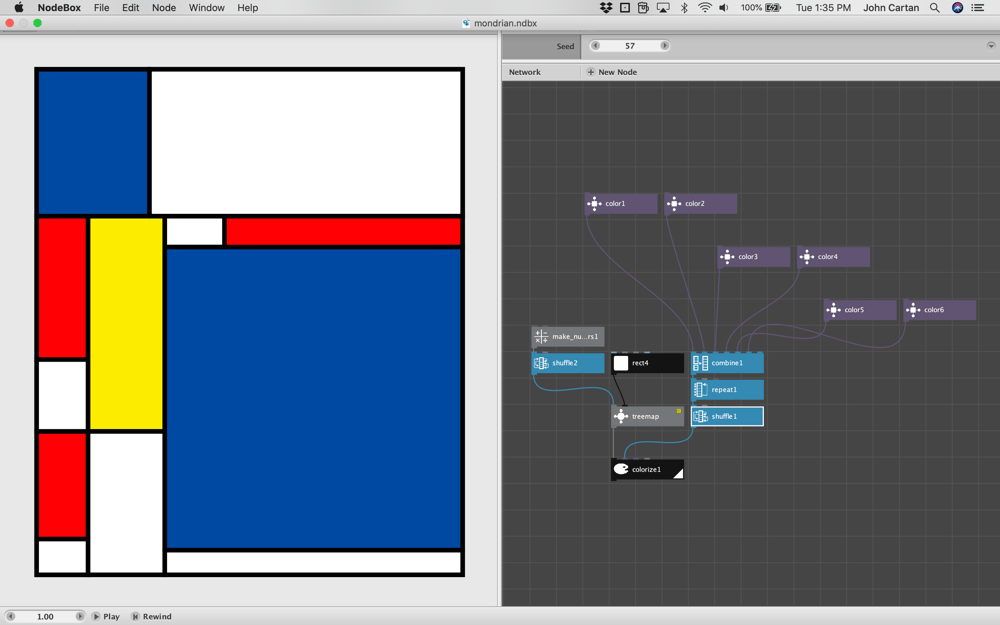Image resolution: width=1000 pixels, height=625 pixels.
Task: Select the color2 node icon
Action: tap(674, 203)
